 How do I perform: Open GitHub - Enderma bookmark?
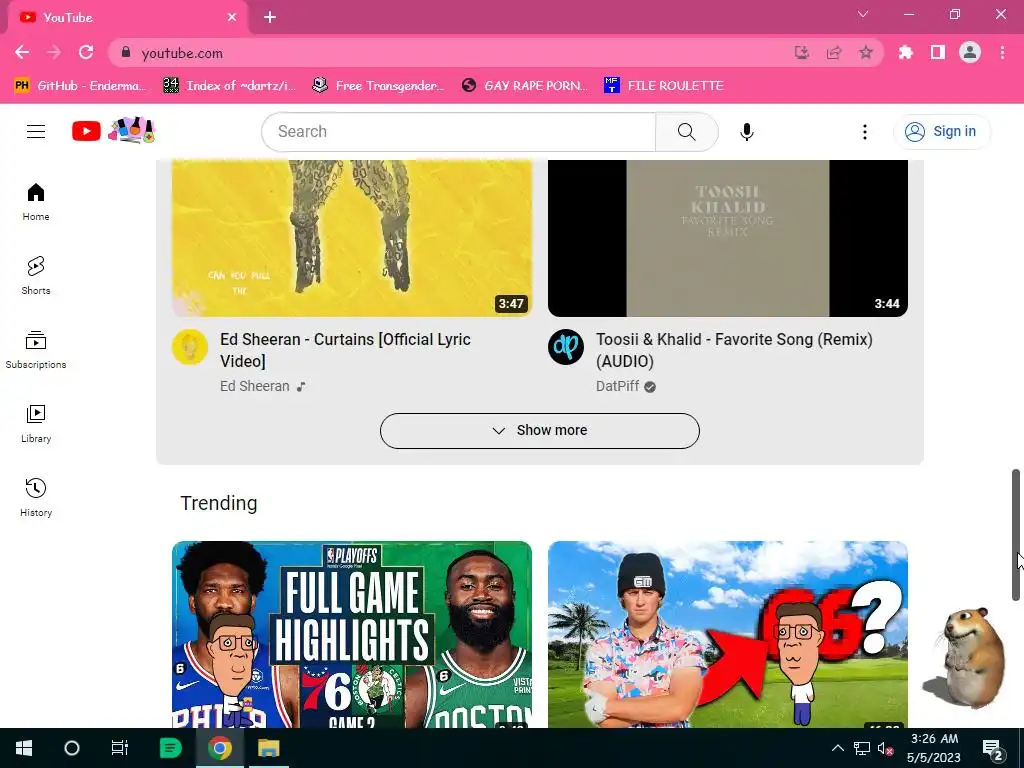point(80,86)
